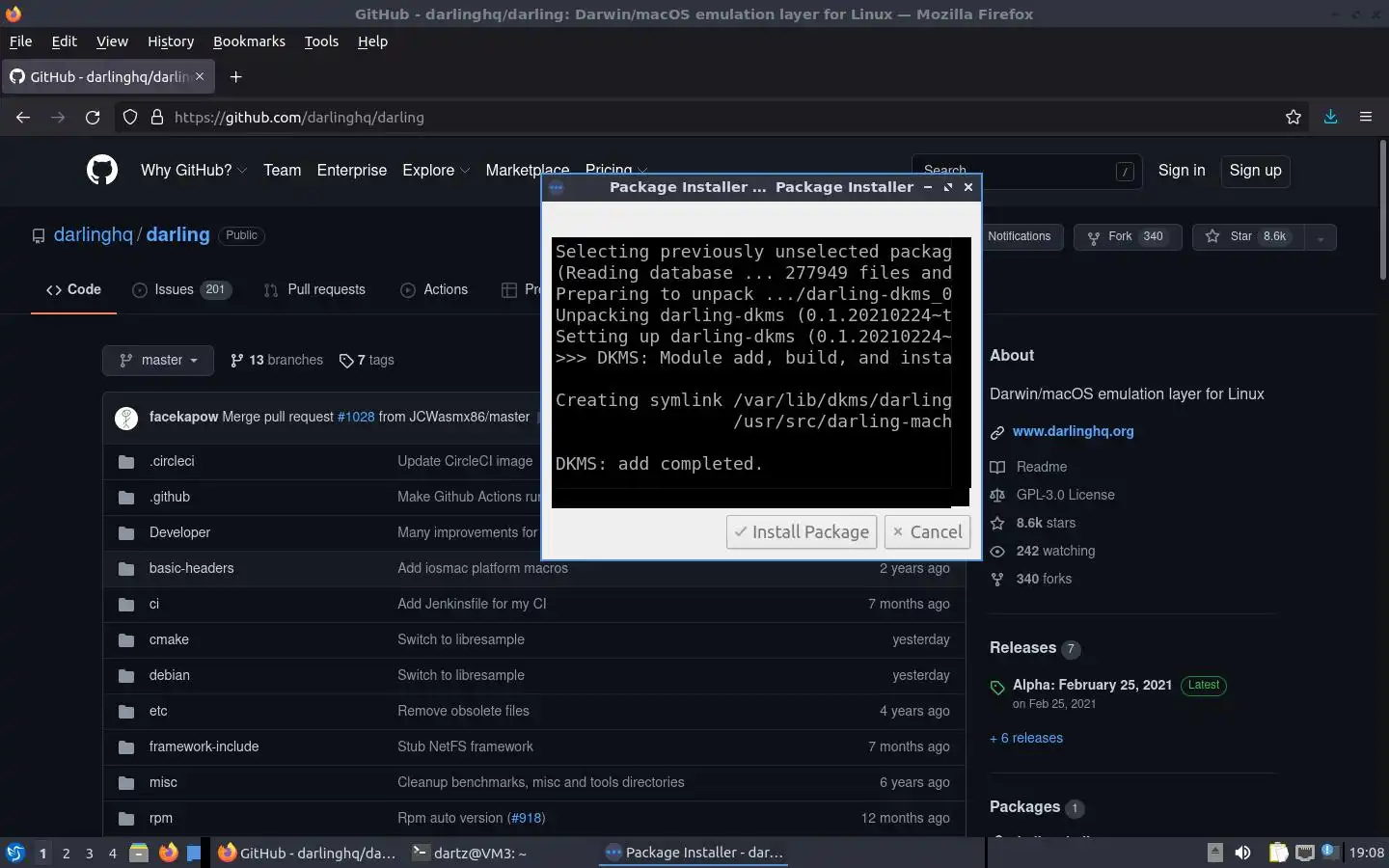Open the Why GitHub? dropdown
The height and width of the screenshot is (868, 1389).
pos(194,170)
